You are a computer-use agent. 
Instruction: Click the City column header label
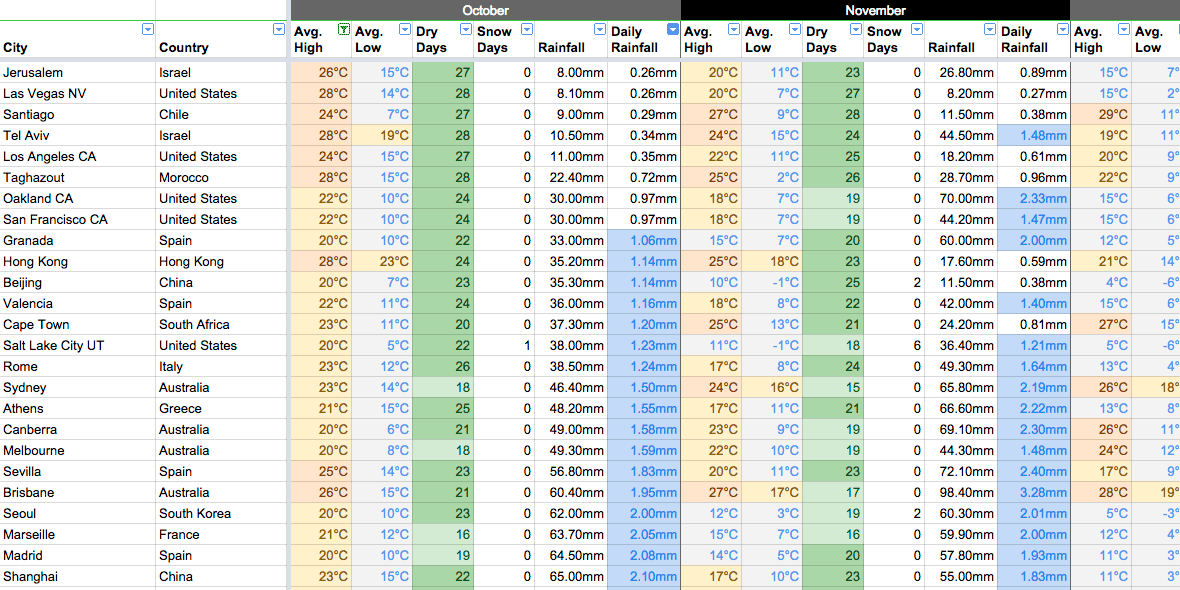click(15, 47)
